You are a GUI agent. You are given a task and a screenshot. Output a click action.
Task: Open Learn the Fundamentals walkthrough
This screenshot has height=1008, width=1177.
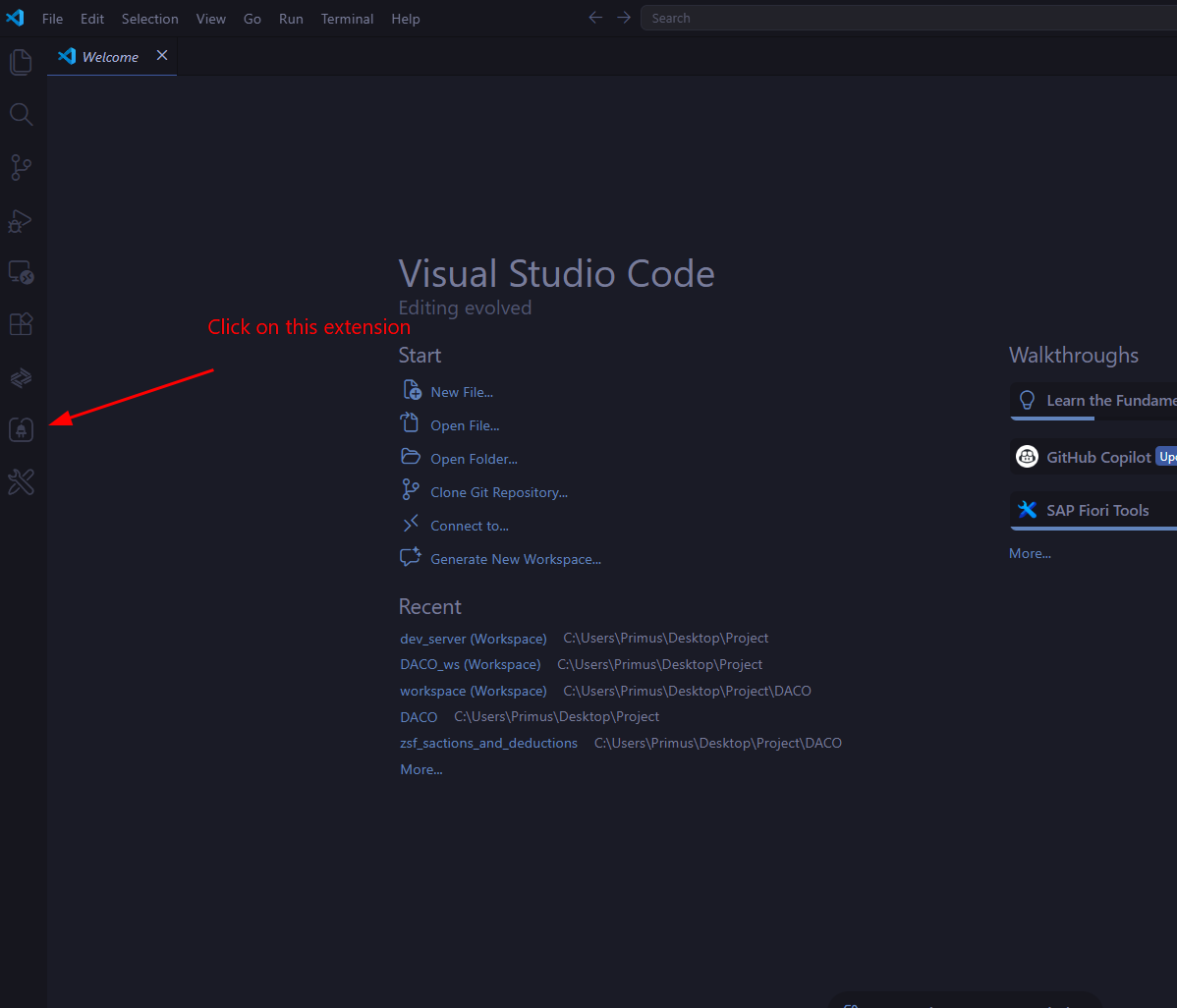1093,401
